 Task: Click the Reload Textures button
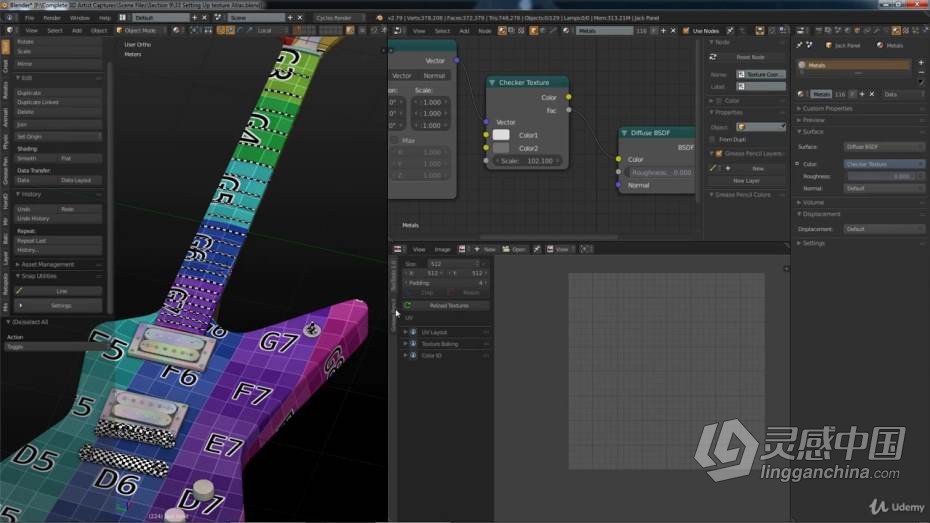(x=449, y=305)
